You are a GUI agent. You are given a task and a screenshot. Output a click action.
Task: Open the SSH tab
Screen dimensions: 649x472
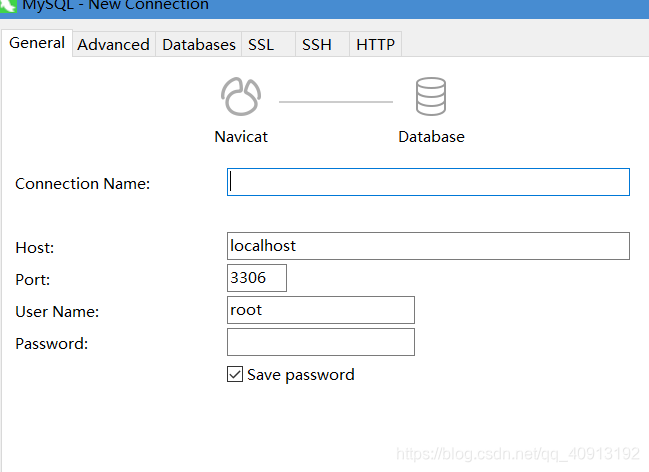pyautogui.click(x=322, y=44)
